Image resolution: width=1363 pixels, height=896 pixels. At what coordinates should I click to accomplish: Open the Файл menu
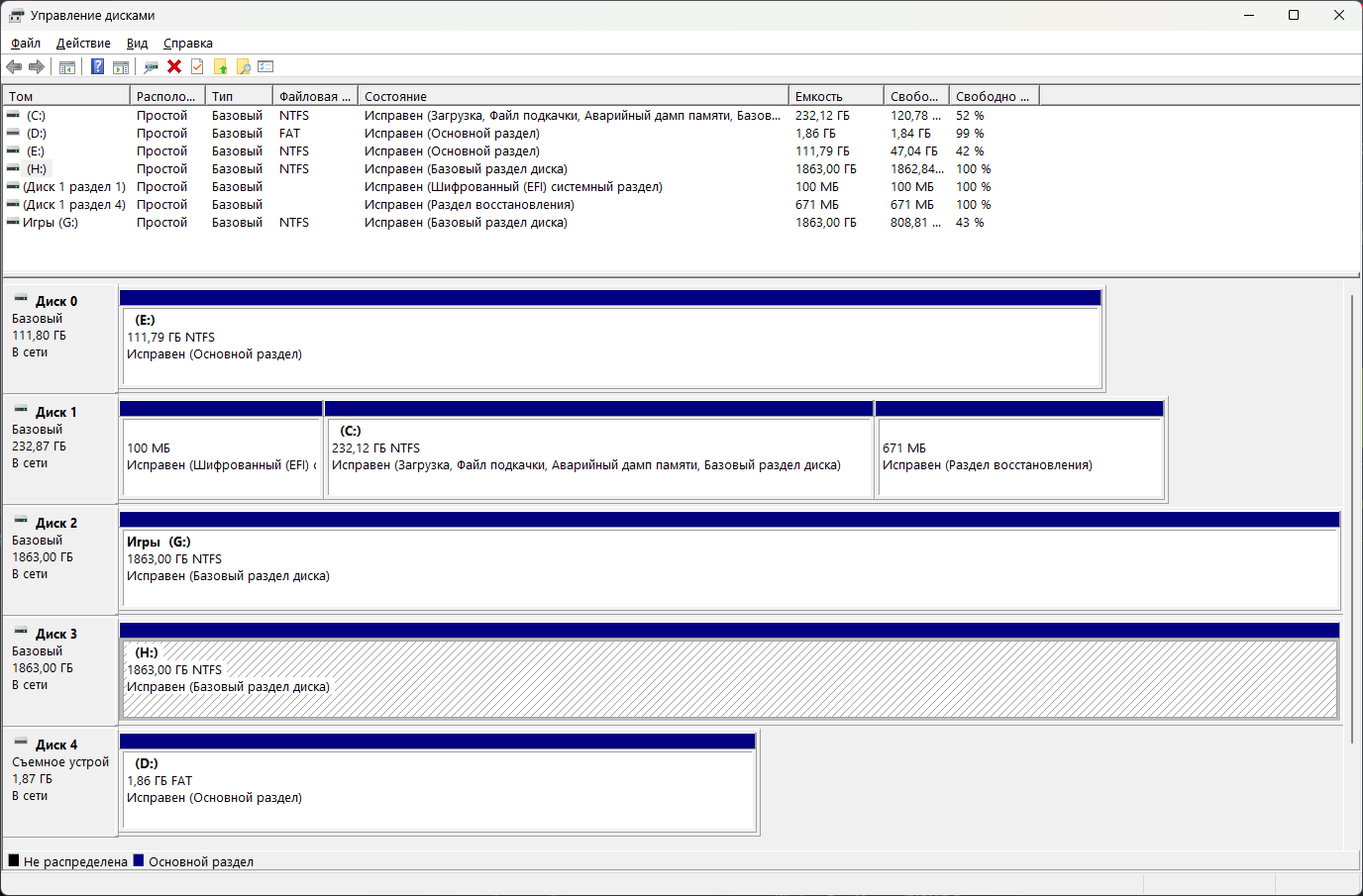click(26, 43)
